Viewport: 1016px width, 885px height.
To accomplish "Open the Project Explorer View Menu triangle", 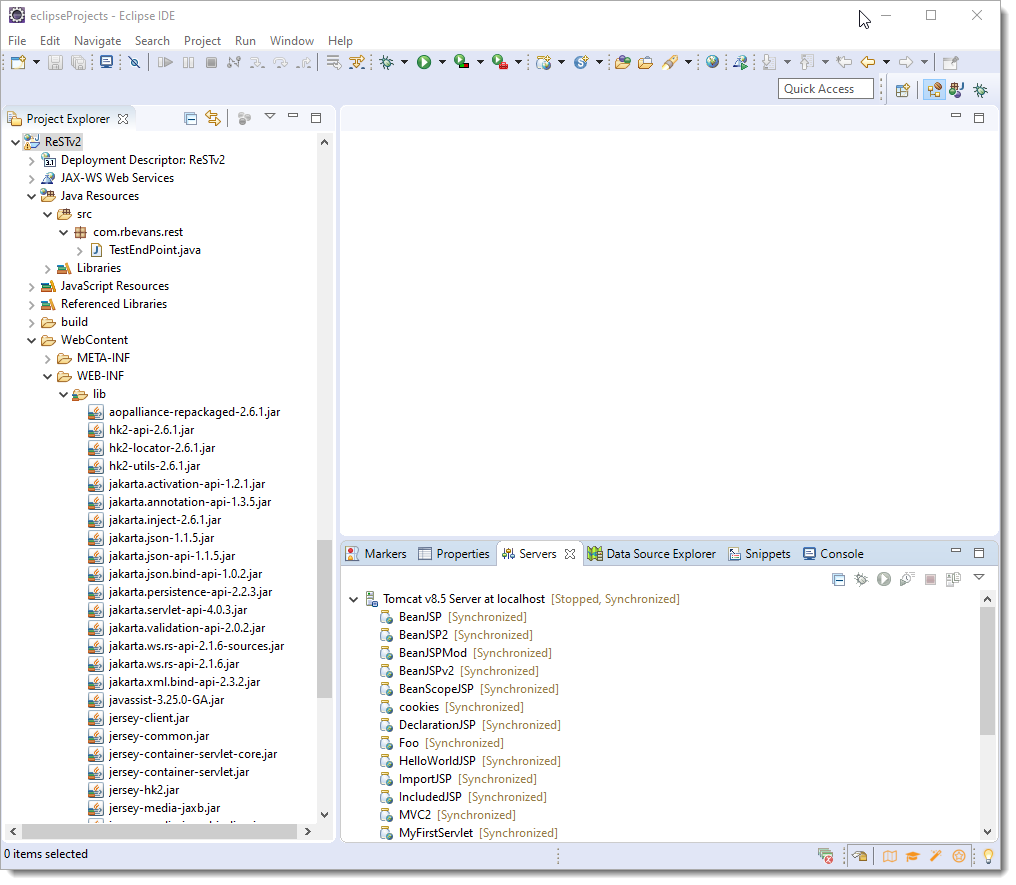I will pos(270,117).
